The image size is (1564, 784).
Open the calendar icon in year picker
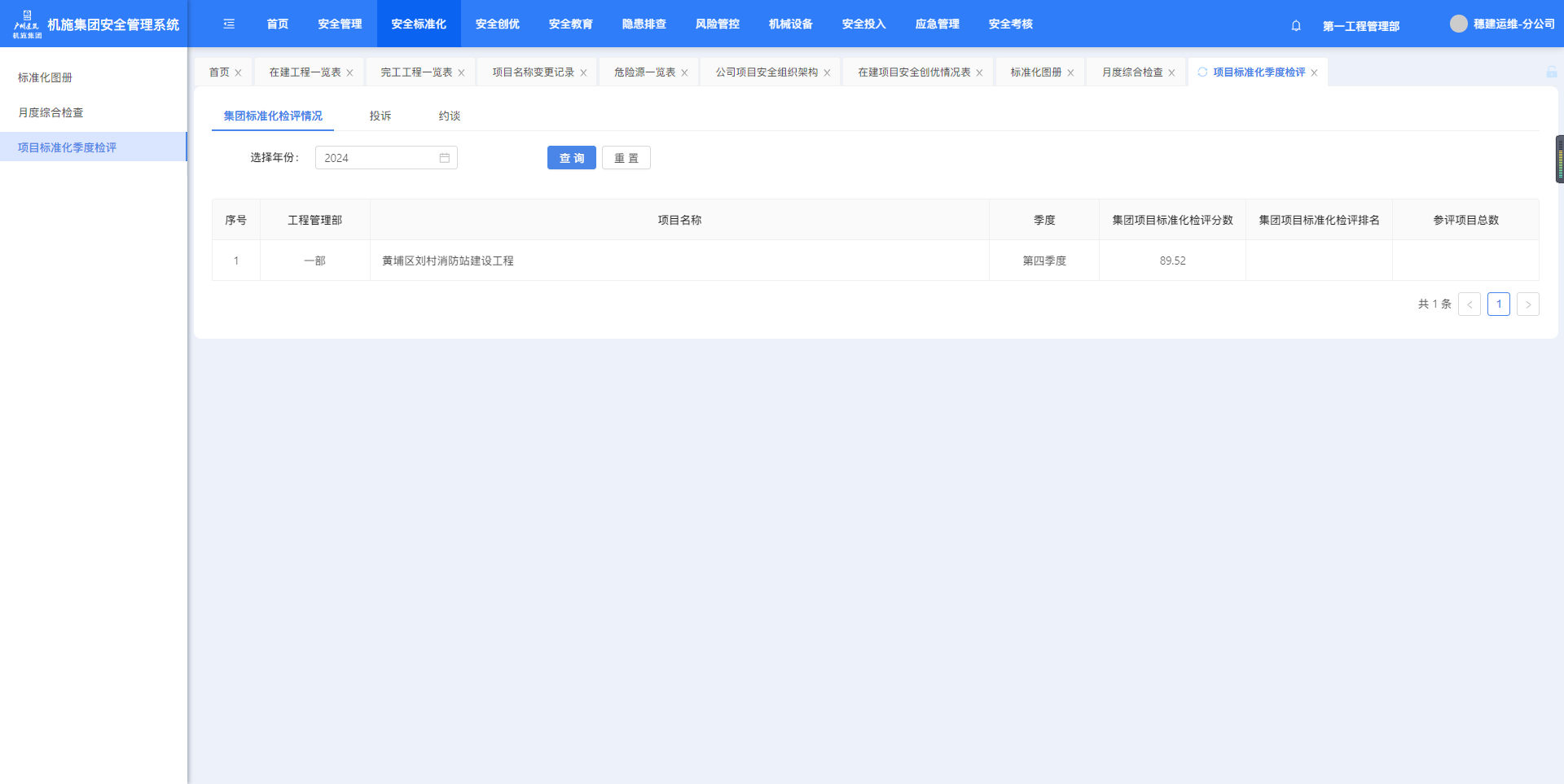point(445,158)
